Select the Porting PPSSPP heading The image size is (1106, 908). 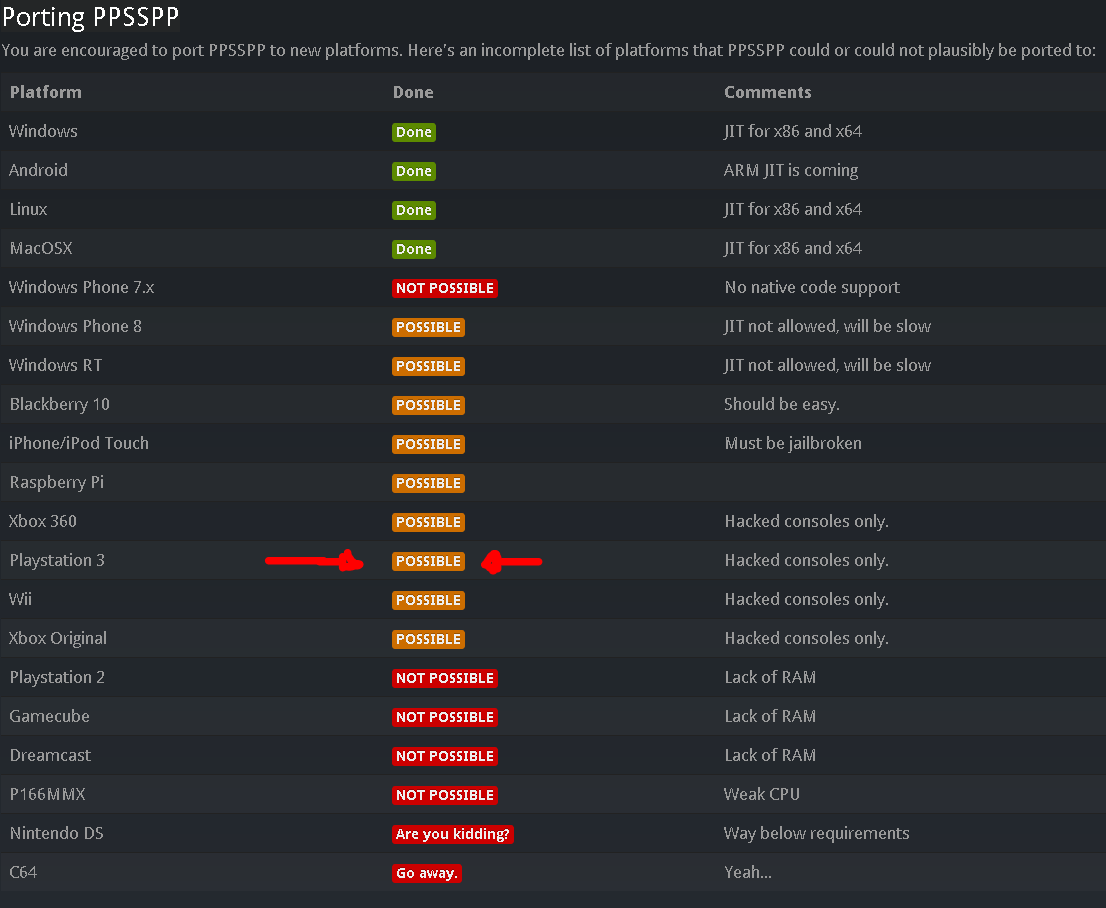pos(90,17)
